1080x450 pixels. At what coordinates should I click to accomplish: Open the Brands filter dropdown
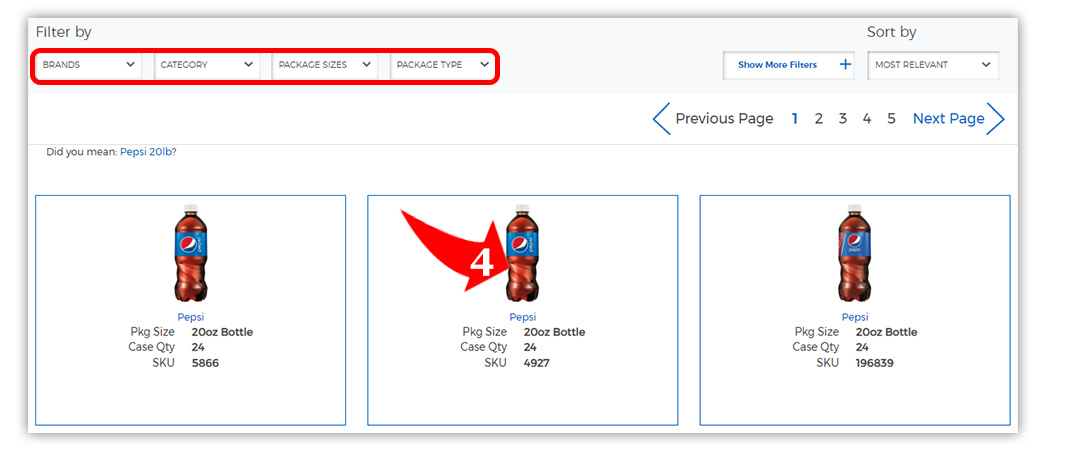click(x=89, y=65)
